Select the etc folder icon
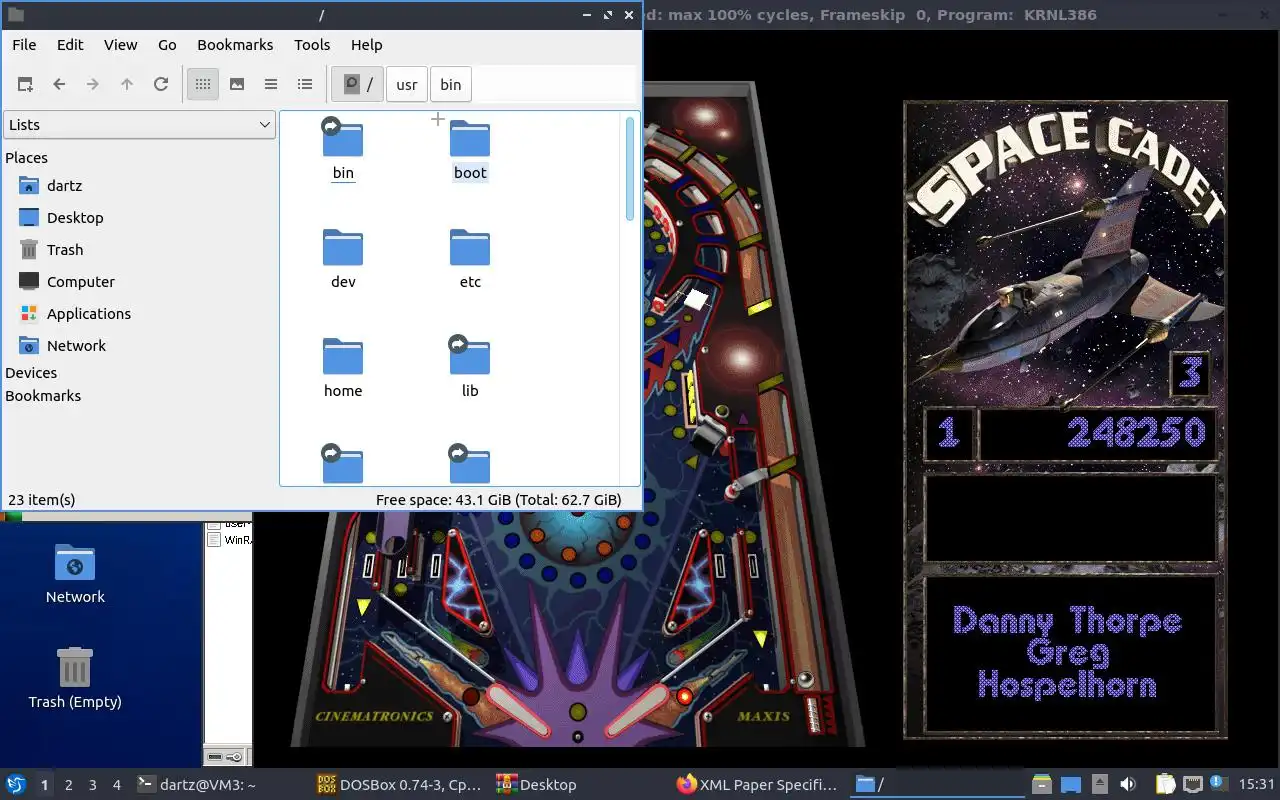The width and height of the screenshot is (1280, 800). (470, 247)
